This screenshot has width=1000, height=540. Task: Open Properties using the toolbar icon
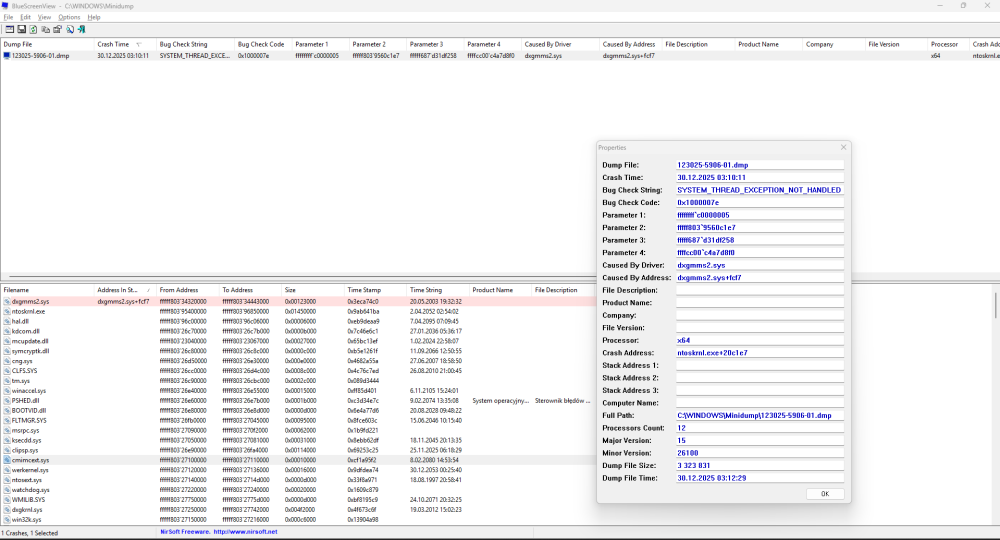tap(57, 29)
